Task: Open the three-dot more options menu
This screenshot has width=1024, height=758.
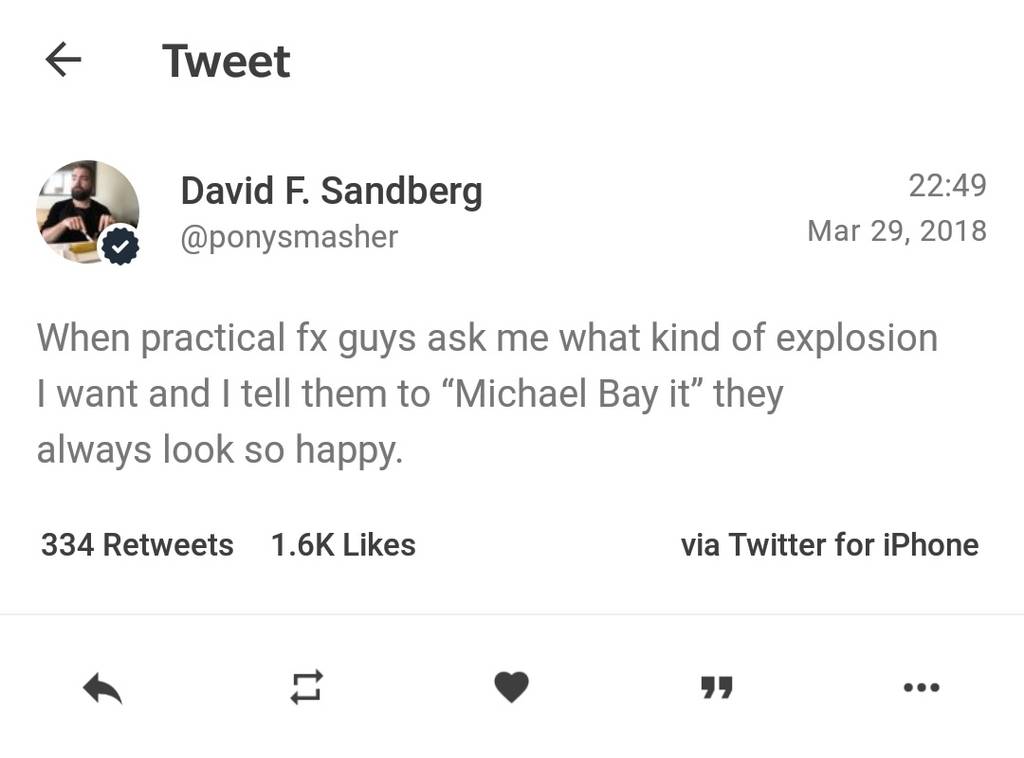Action: [x=920, y=687]
